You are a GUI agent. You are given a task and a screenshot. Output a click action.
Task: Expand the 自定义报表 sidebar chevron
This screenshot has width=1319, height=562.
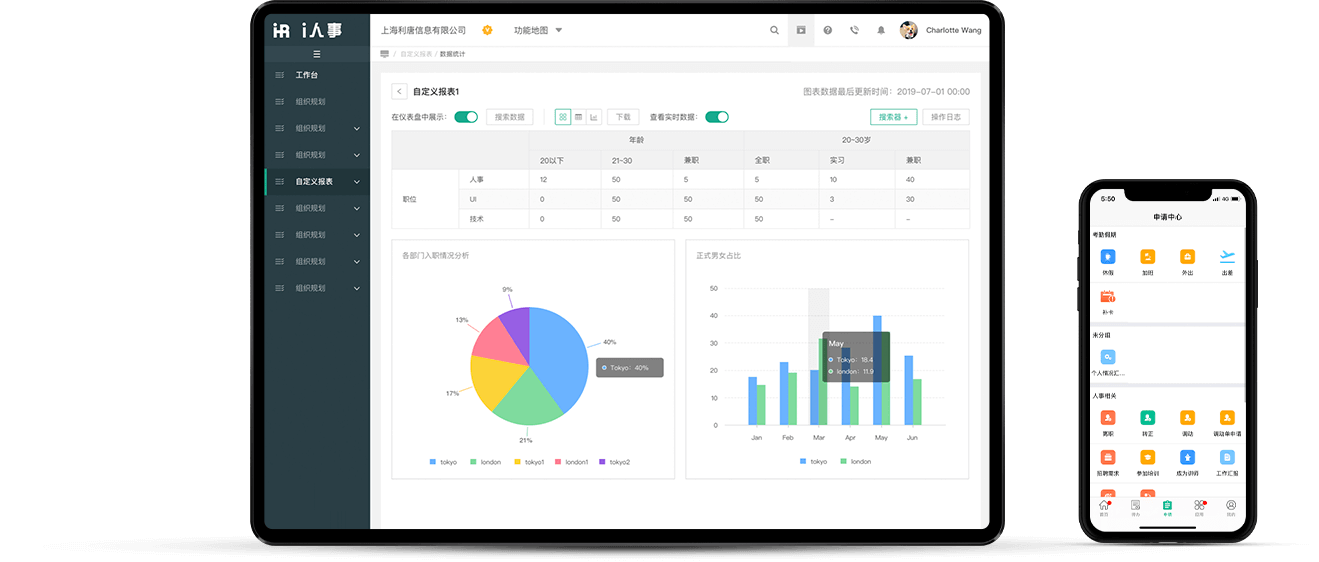click(x=357, y=182)
